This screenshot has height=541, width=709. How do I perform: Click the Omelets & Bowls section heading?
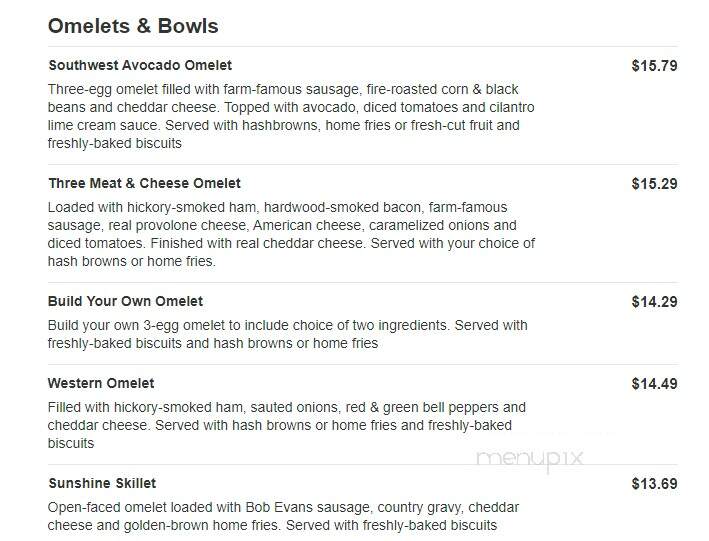[x=133, y=26]
